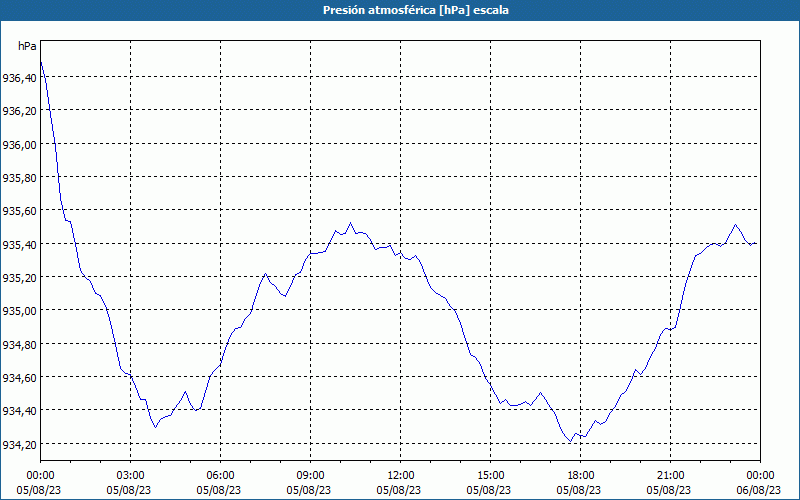The image size is (800, 500).
Task: Click the 936,00 y-axis value
Action: tap(19, 144)
